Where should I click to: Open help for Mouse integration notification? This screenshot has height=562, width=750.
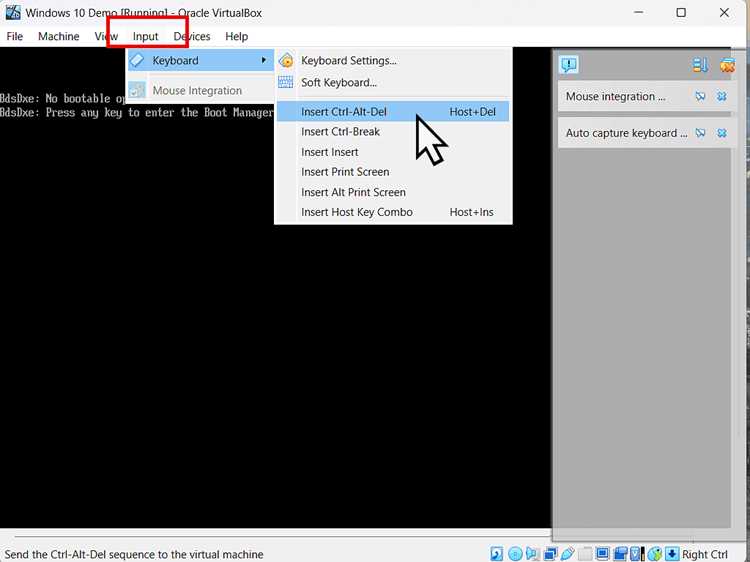pos(700,96)
